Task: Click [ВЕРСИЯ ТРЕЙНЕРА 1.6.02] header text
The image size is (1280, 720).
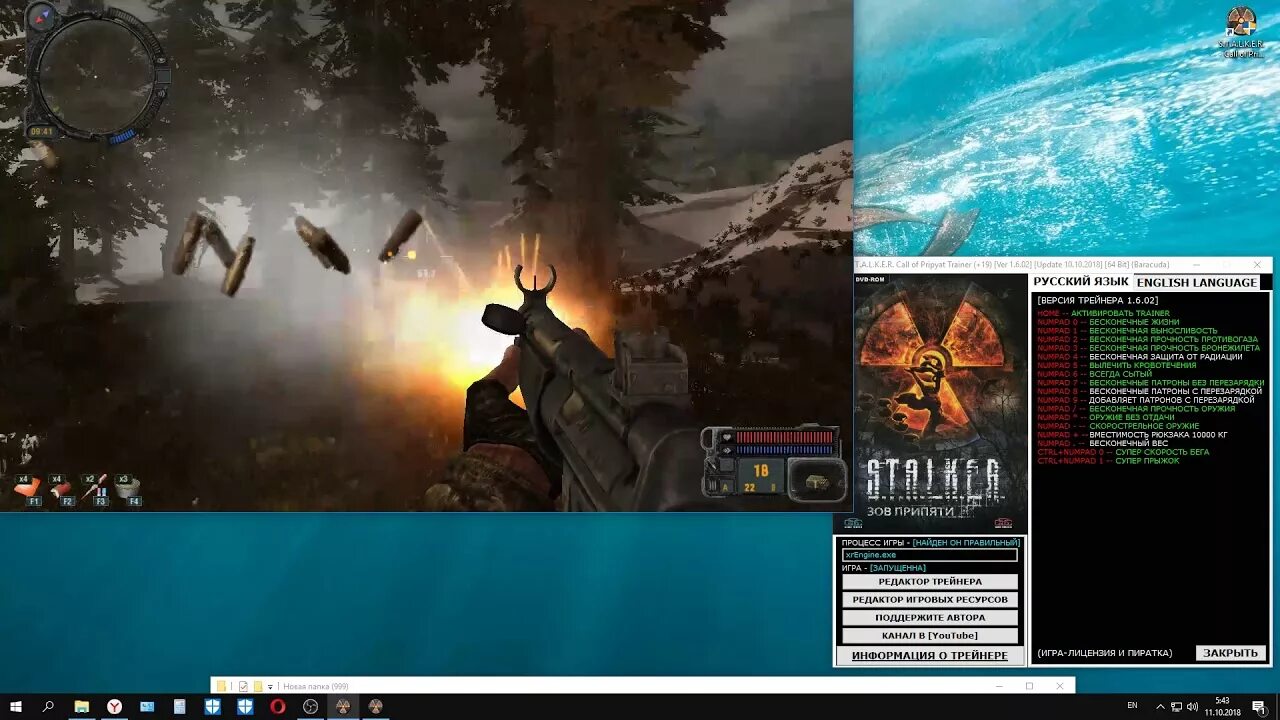Action: (1097, 300)
